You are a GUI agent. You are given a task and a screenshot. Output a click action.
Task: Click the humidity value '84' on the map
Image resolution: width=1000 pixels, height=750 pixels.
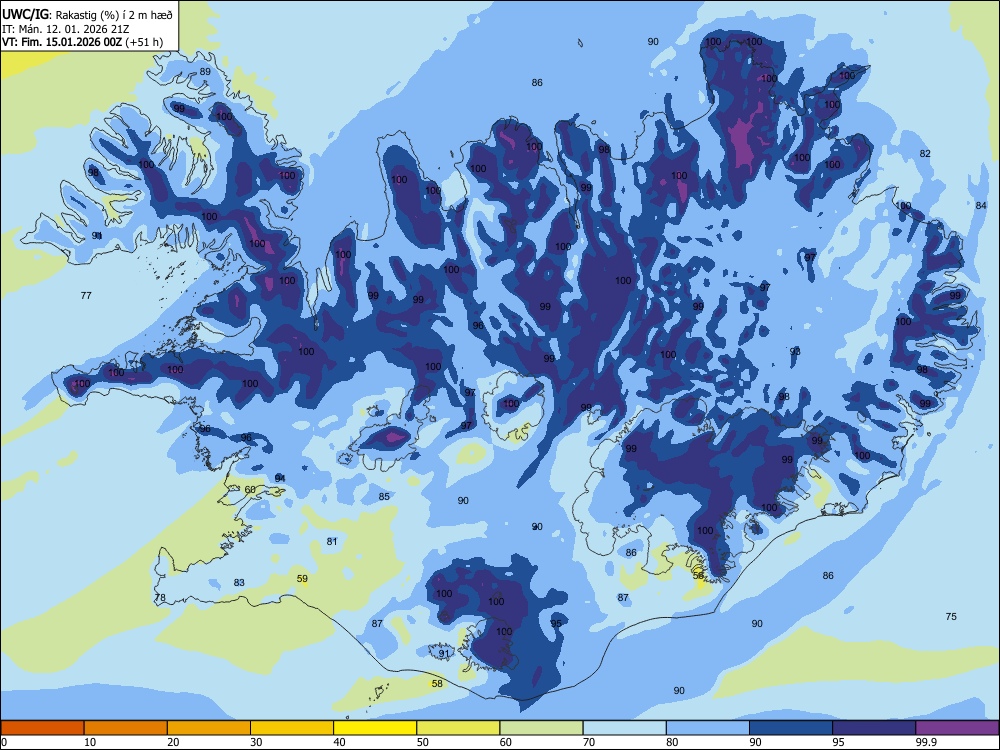click(981, 205)
